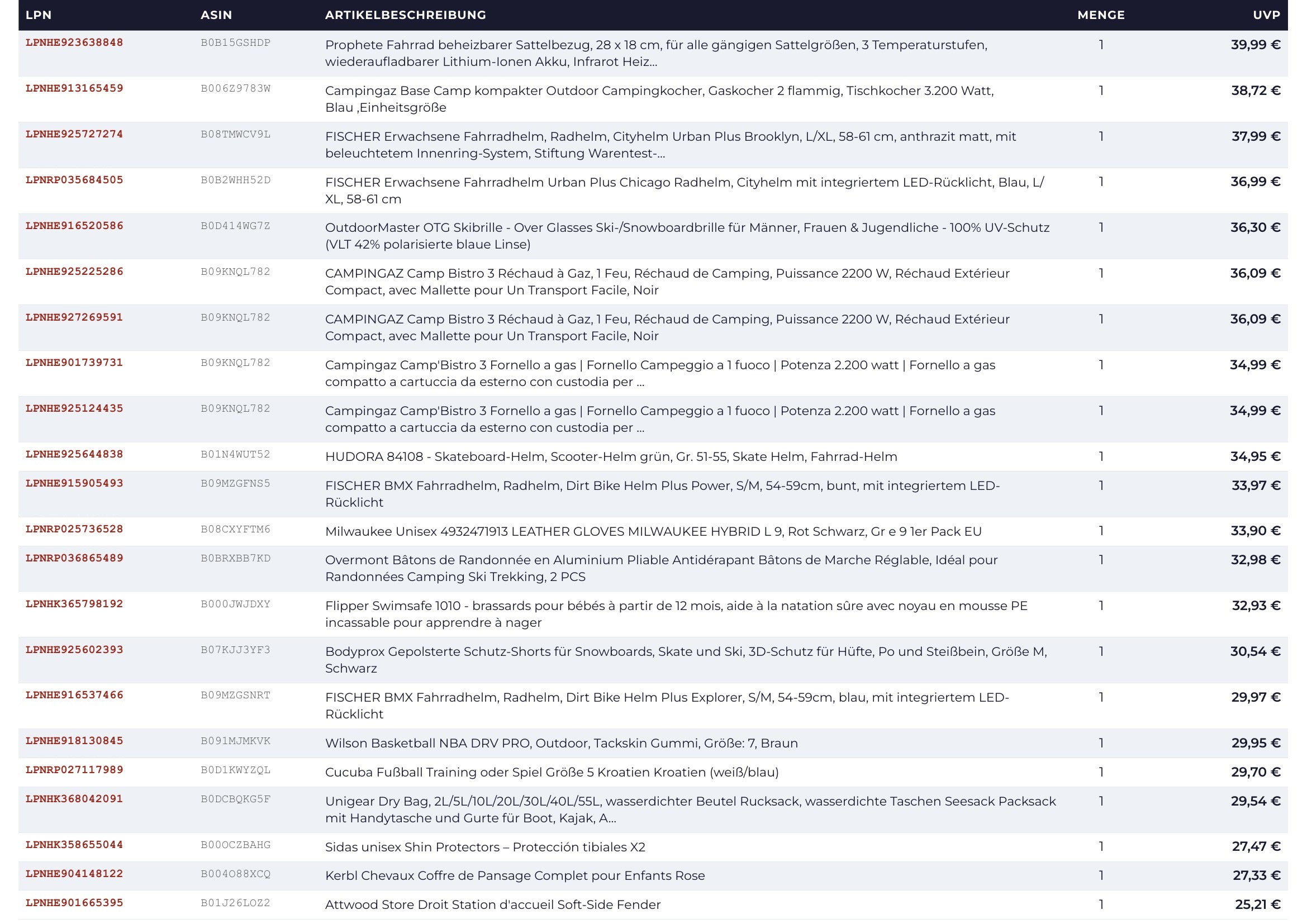The image size is (1307, 924).
Task: Select LPN code LPNHE925644838
Action: 74,454
